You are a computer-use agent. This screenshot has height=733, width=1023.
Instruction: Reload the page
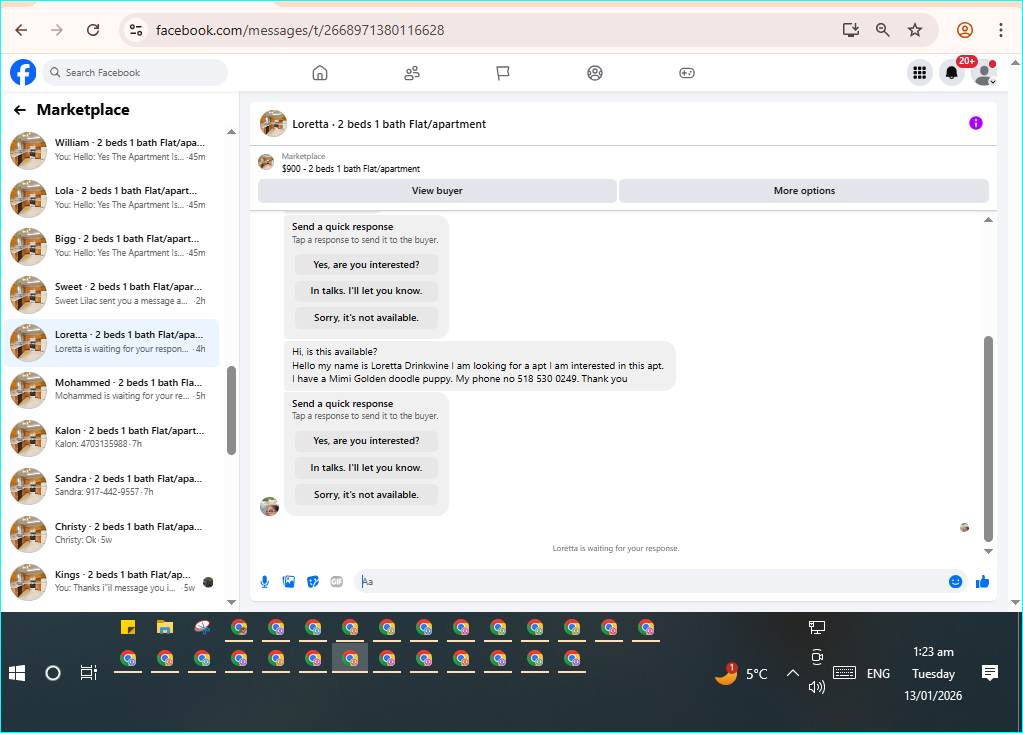[x=93, y=30]
